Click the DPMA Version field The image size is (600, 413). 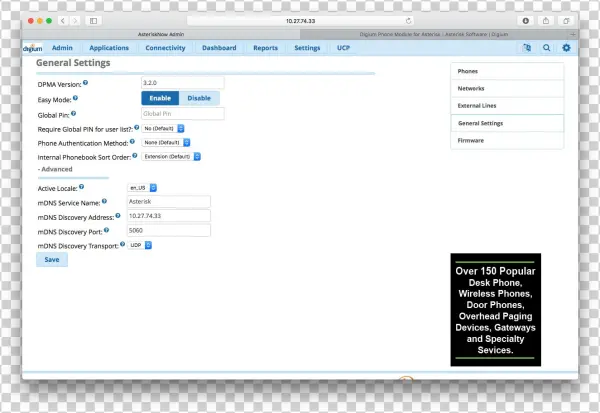pyautogui.click(x=183, y=83)
